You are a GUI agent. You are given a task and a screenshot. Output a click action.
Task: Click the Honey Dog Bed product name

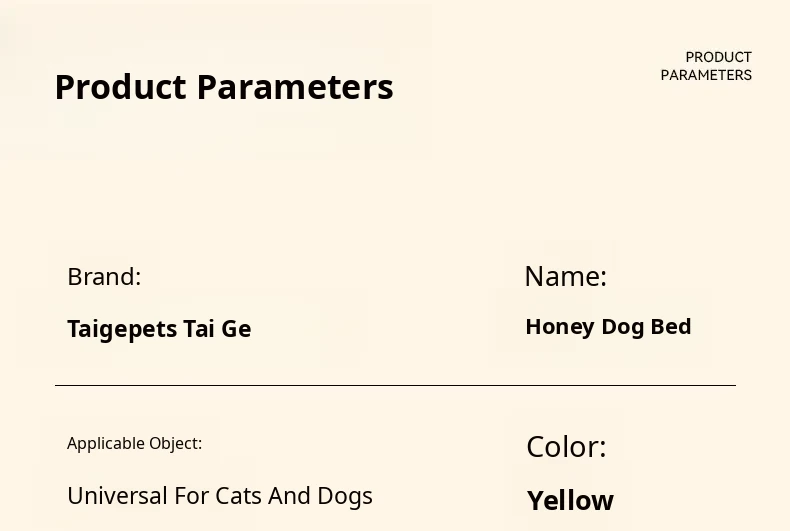click(x=608, y=327)
